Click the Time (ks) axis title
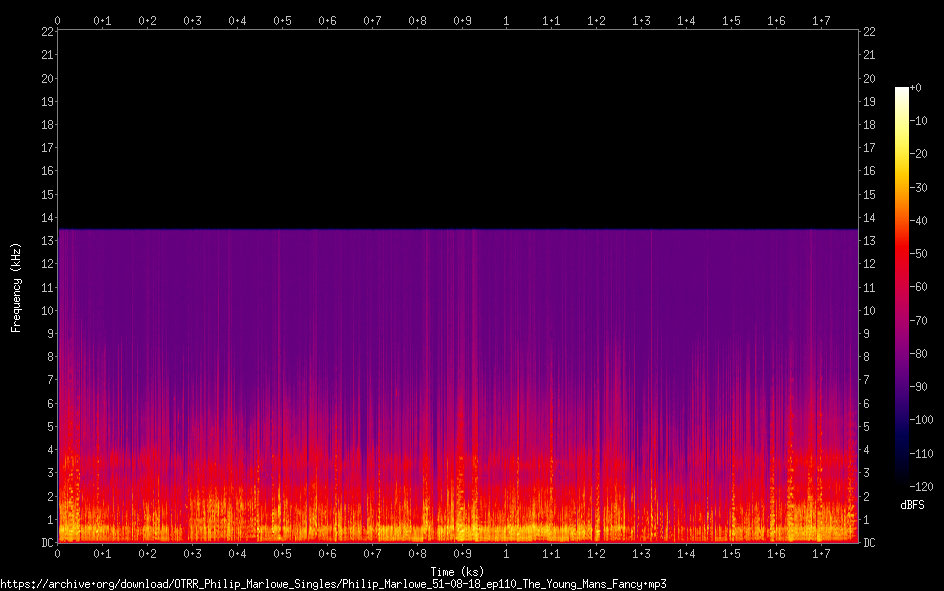944x591 pixels. (457, 571)
